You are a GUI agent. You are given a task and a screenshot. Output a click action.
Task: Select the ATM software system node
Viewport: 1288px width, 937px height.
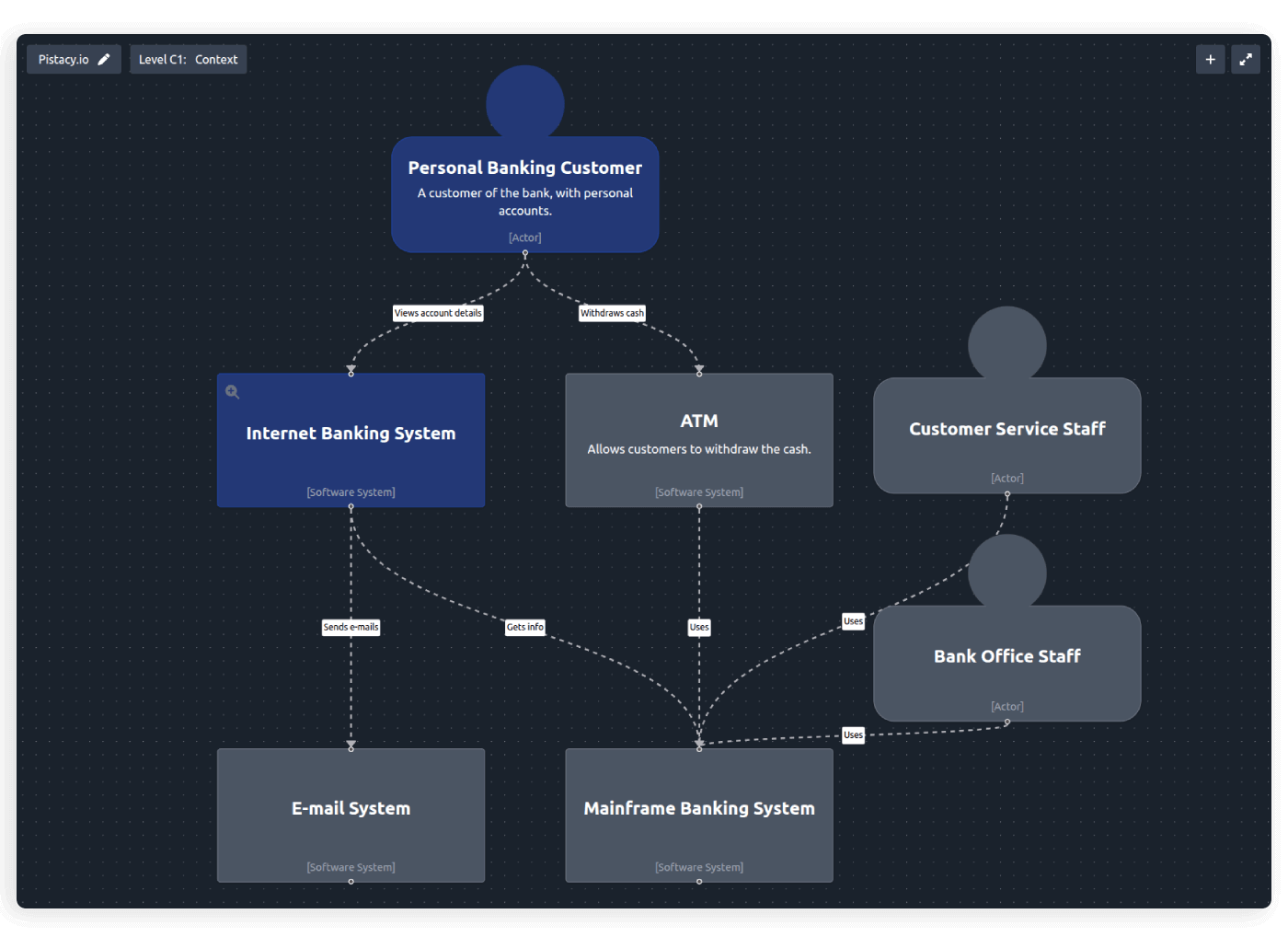(x=699, y=439)
